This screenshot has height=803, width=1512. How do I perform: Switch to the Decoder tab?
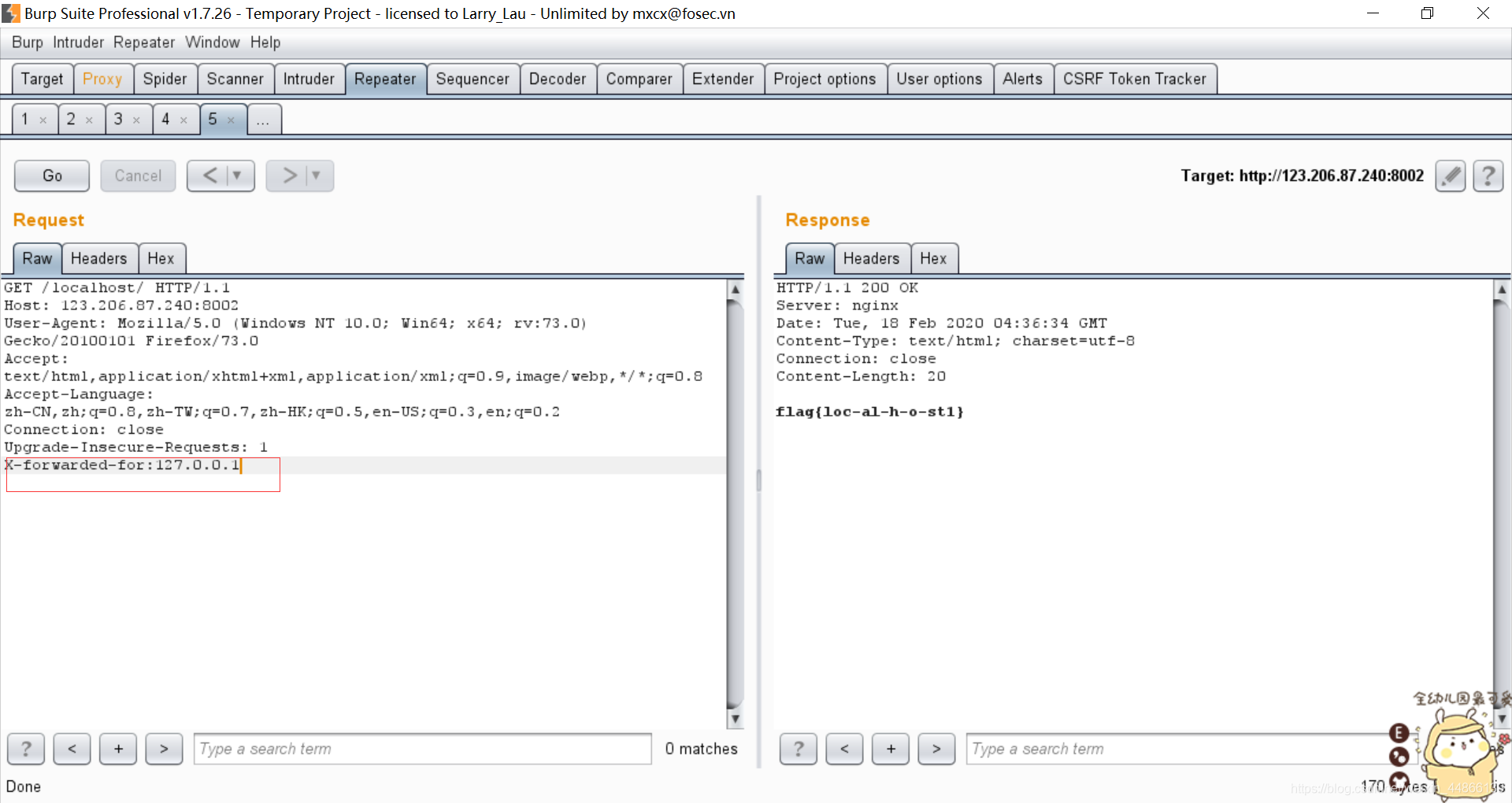558,79
